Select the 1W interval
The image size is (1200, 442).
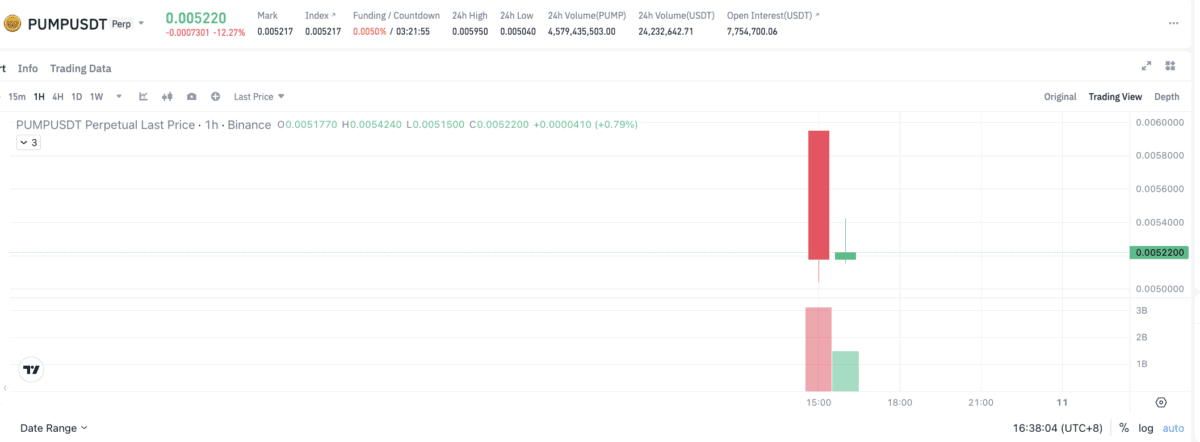pos(97,97)
